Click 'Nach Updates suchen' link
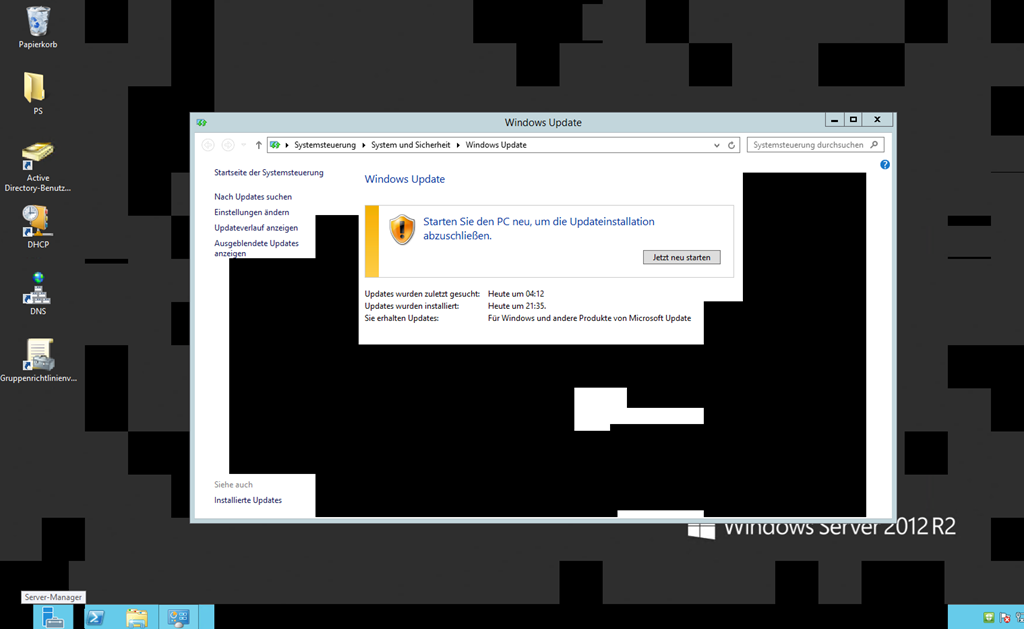This screenshot has height=629, width=1024. tap(253, 197)
